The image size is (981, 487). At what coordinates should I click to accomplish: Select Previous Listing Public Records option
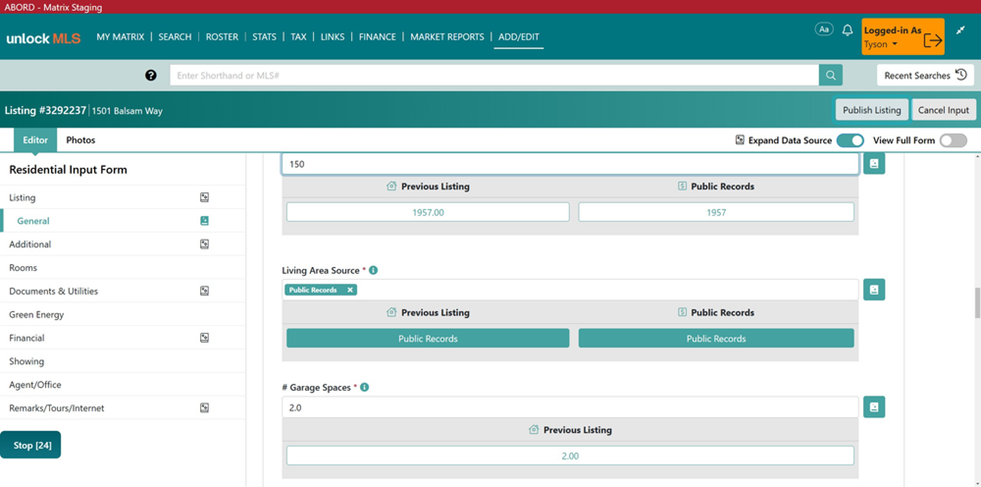pyautogui.click(x=428, y=339)
